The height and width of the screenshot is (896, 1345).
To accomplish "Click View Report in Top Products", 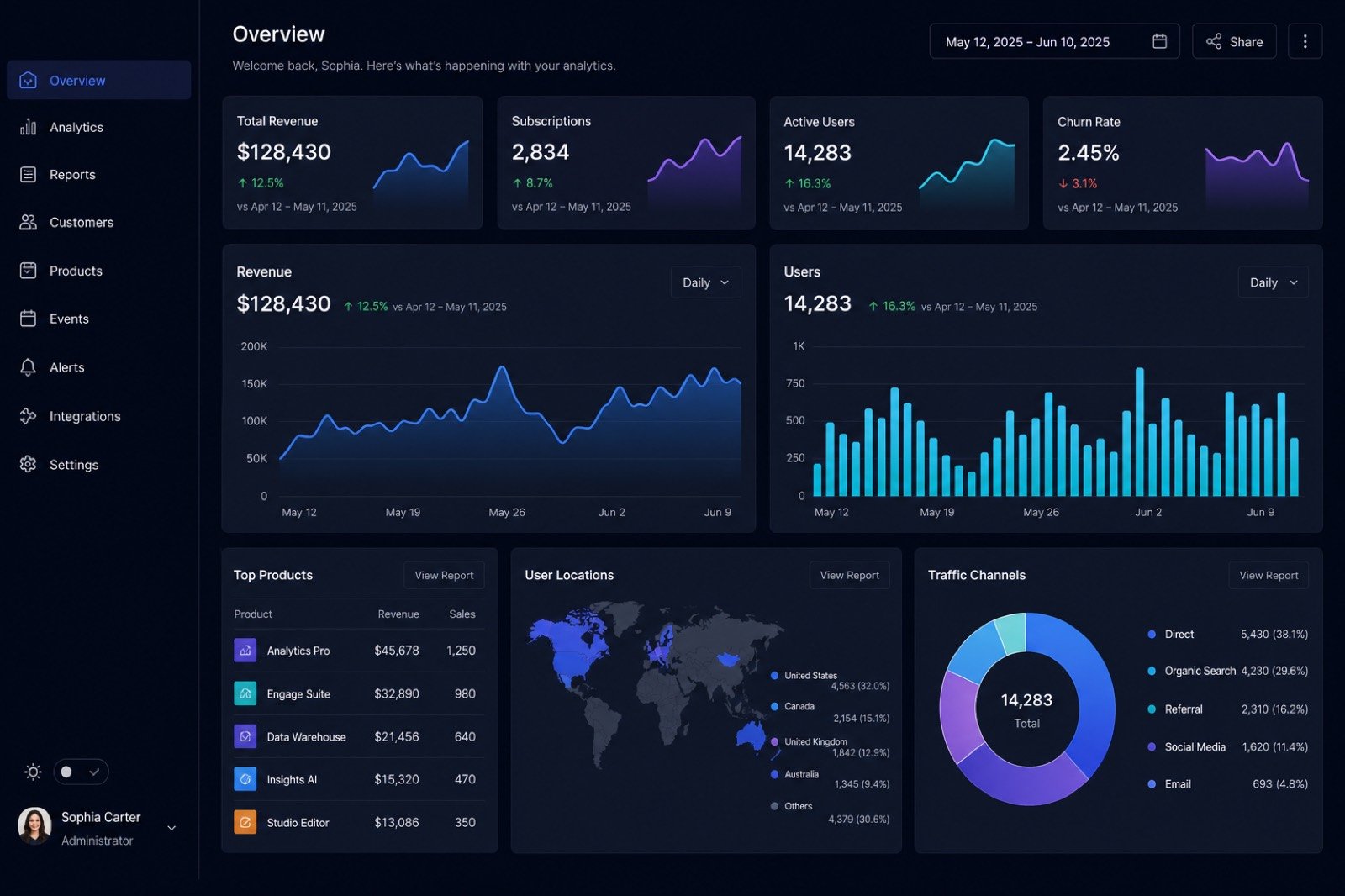I will pos(444,575).
